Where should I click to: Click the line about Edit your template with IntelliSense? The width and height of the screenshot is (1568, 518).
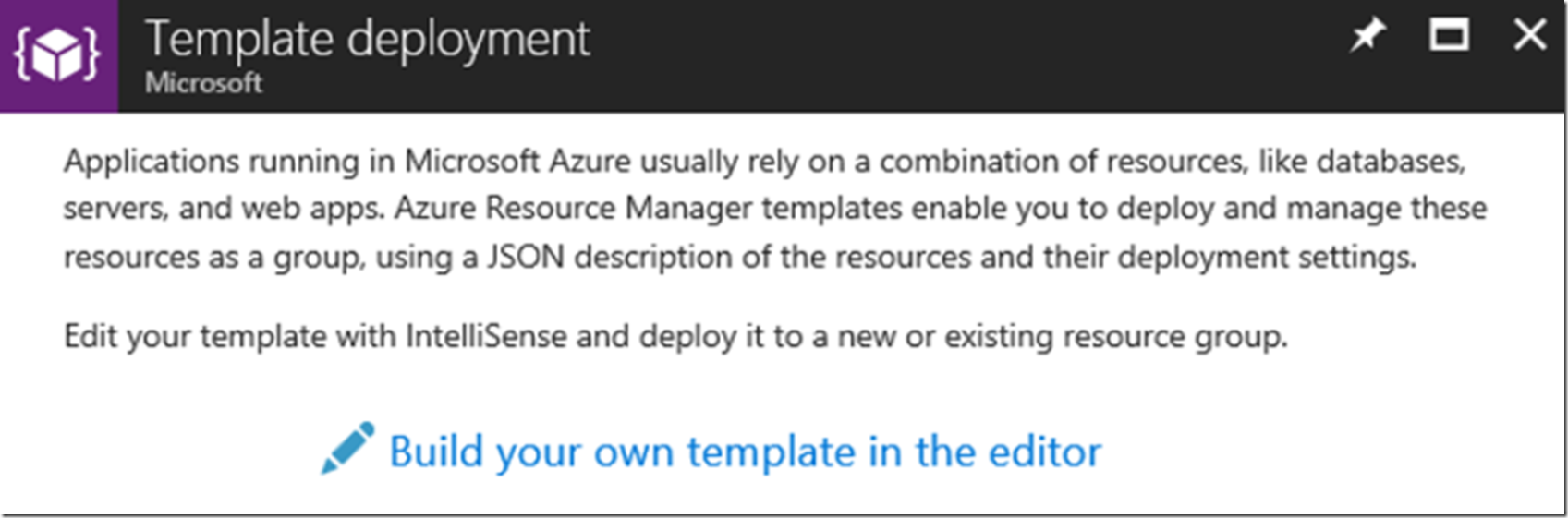click(x=675, y=336)
